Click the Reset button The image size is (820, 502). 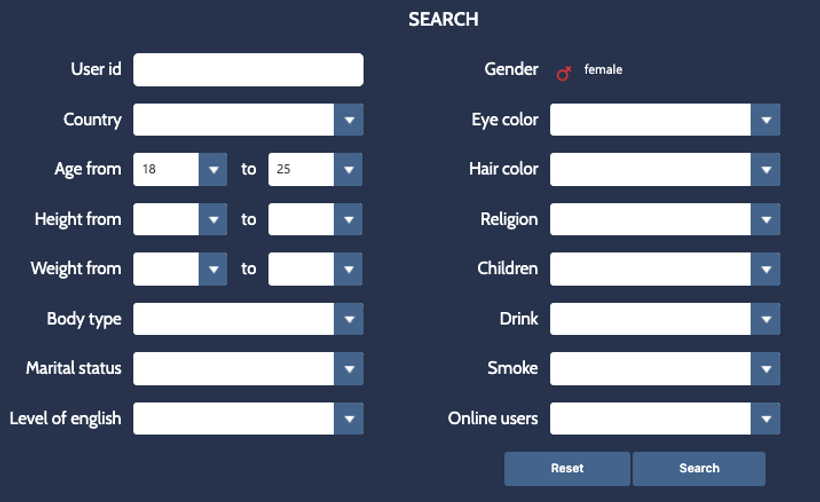[x=567, y=469]
